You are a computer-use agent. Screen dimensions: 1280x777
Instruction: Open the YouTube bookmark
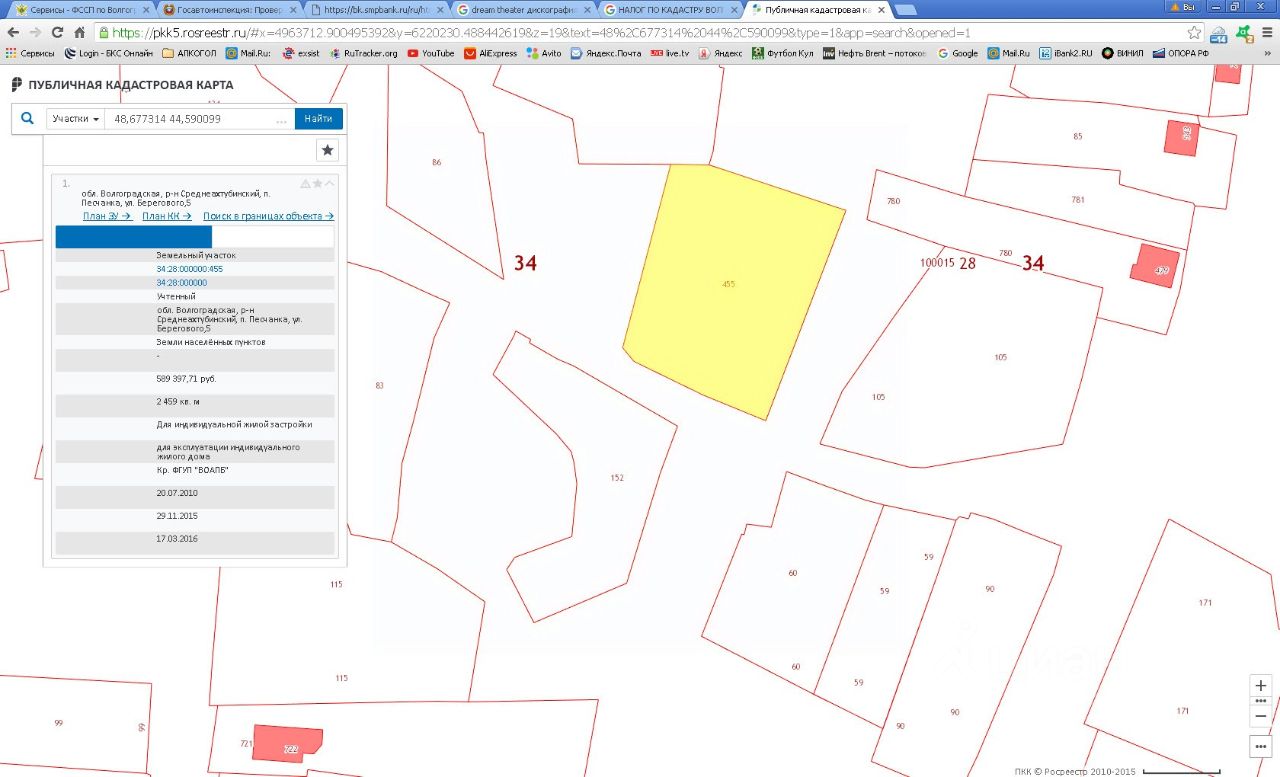pyautogui.click(x=430, y=53)
